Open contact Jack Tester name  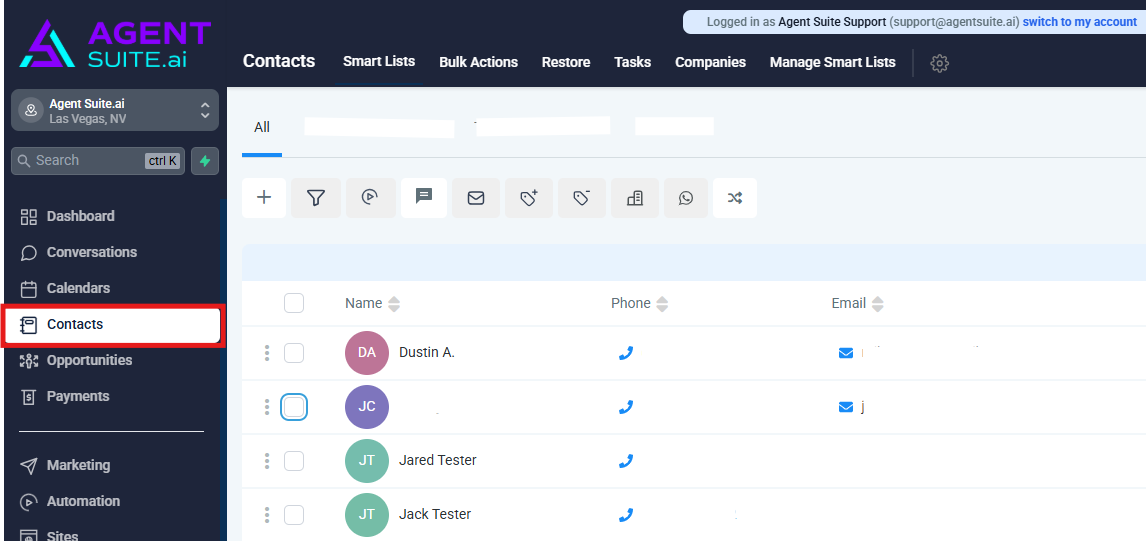coord(435,515)
